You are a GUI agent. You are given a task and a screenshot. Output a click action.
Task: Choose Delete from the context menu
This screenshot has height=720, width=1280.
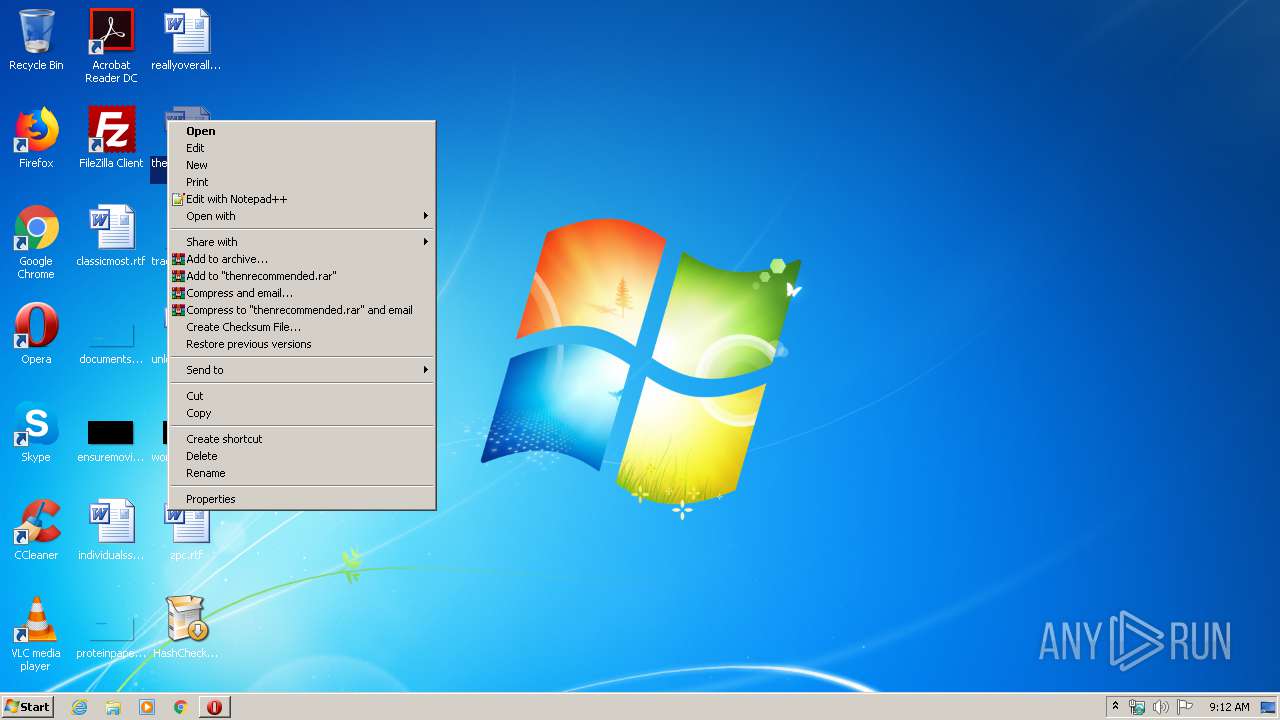pos(302,456)
